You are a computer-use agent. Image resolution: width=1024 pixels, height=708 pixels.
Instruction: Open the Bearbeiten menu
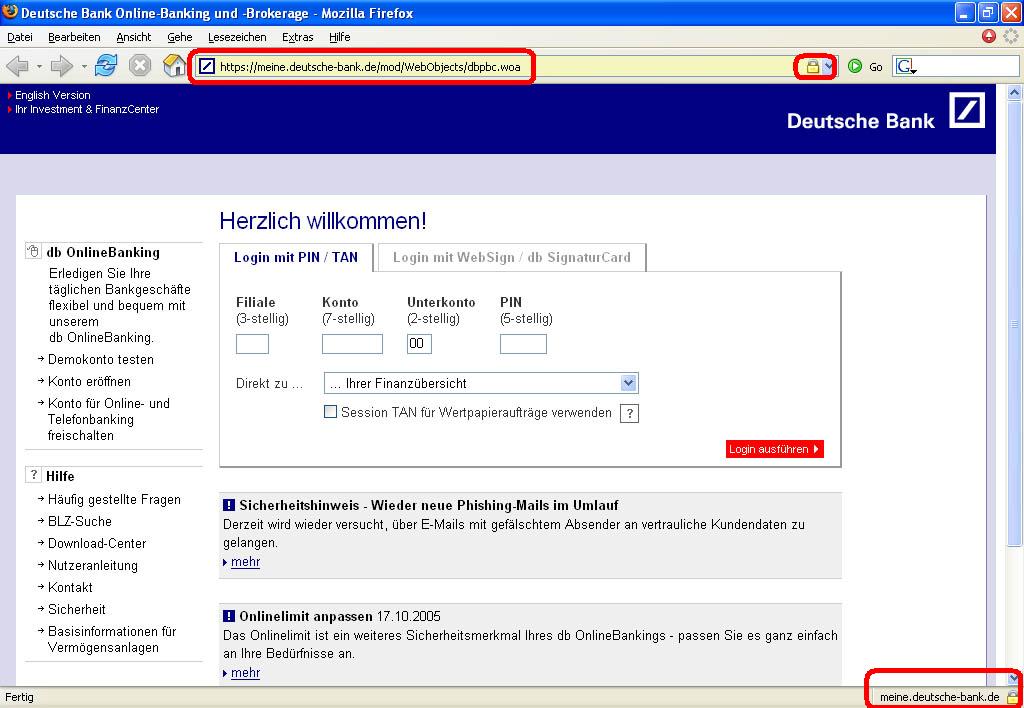pos(74,37)
